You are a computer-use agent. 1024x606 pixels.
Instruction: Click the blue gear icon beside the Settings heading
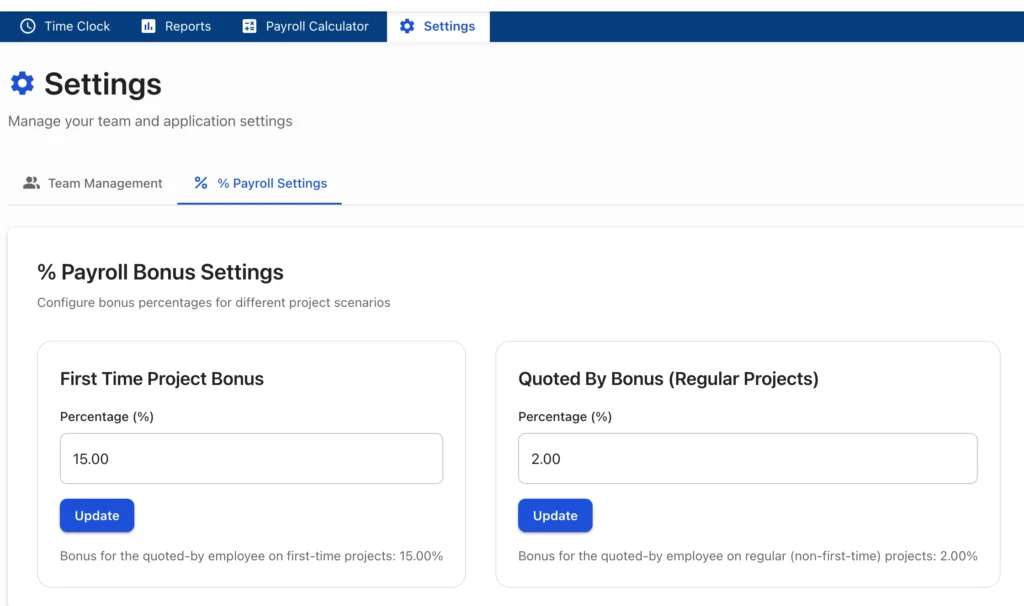[22, 83]
